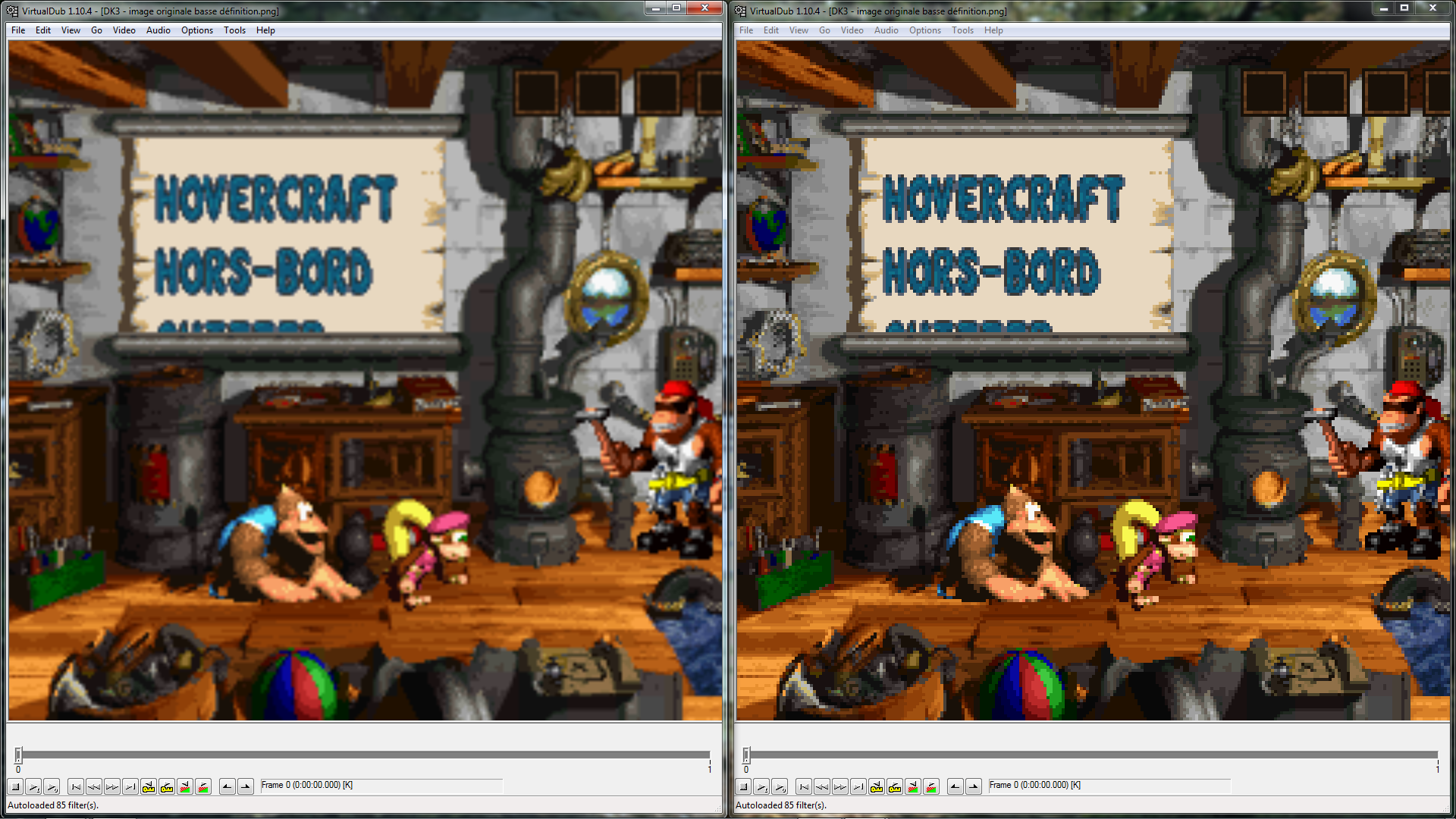
Task: Mark selection end in the right window
Action: pyautogui.click(x=974, y=786)
